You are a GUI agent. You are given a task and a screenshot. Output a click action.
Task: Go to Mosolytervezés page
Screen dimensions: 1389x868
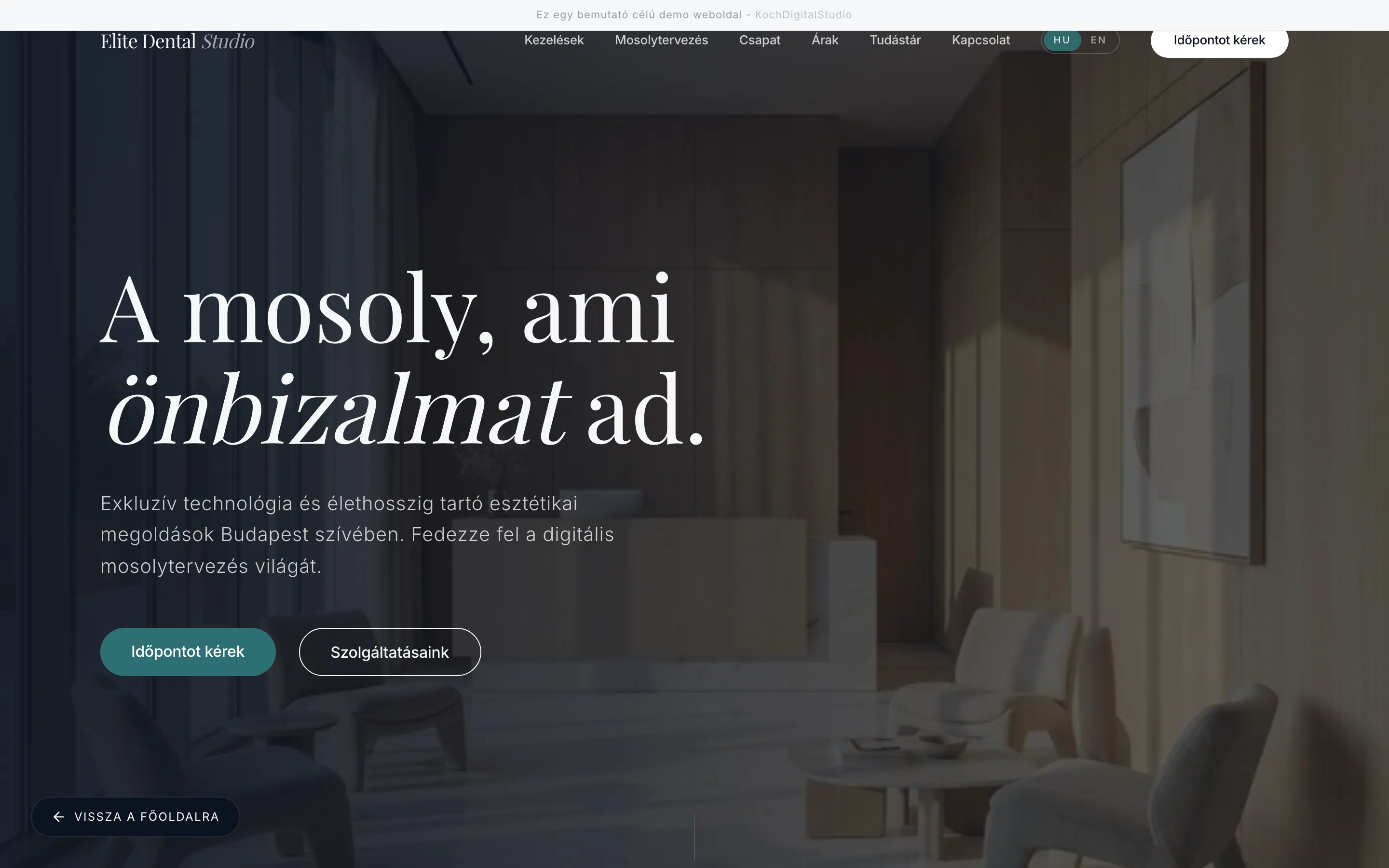click(661, 40)
